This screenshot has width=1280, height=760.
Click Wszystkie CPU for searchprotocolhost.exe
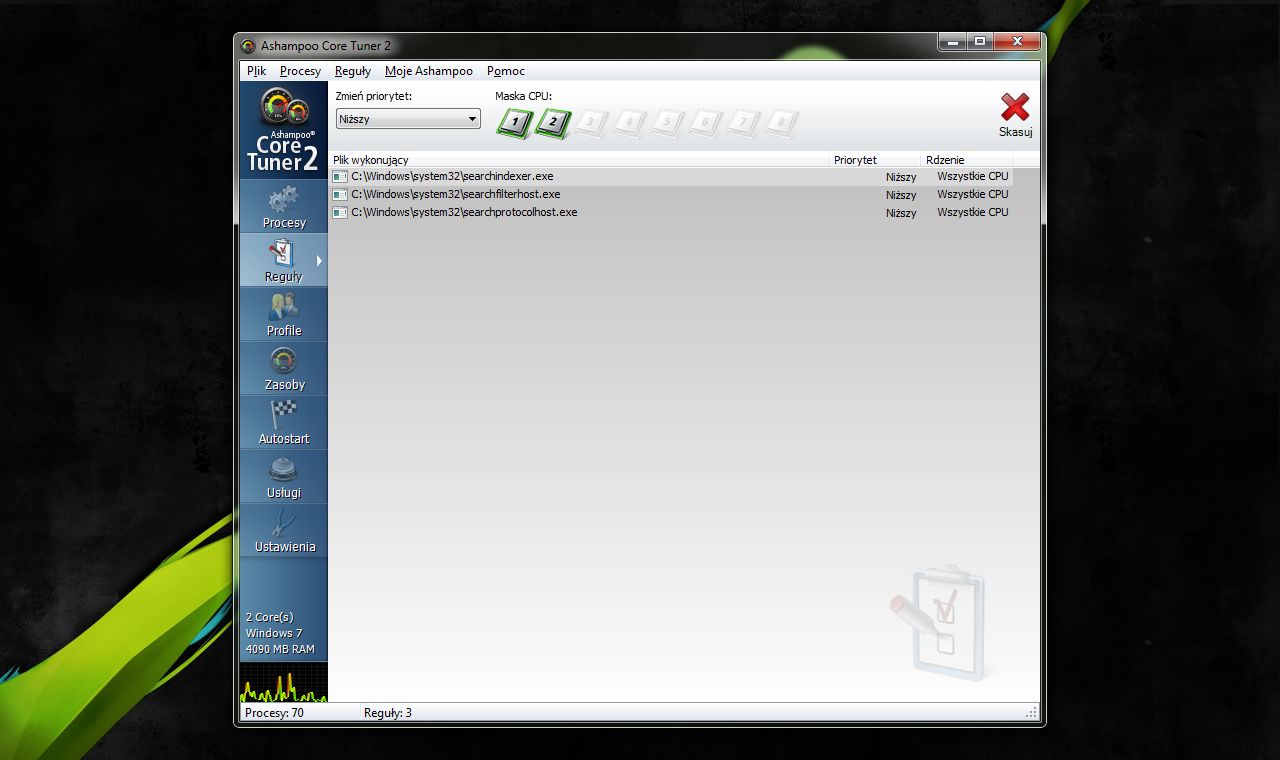(973, 213)
